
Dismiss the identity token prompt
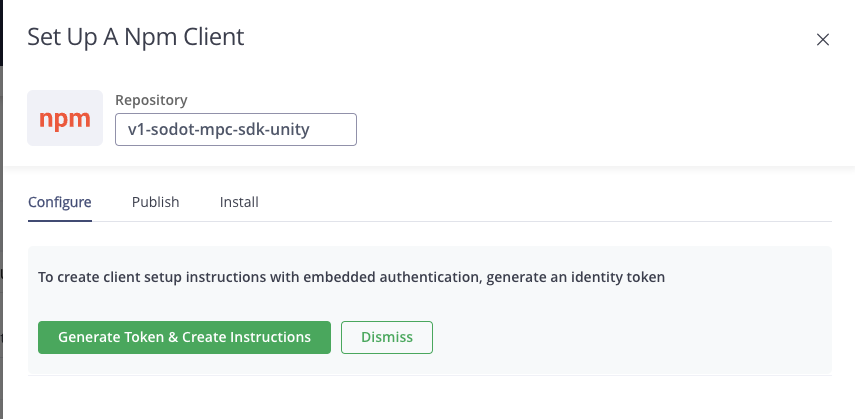pos(387,337)
